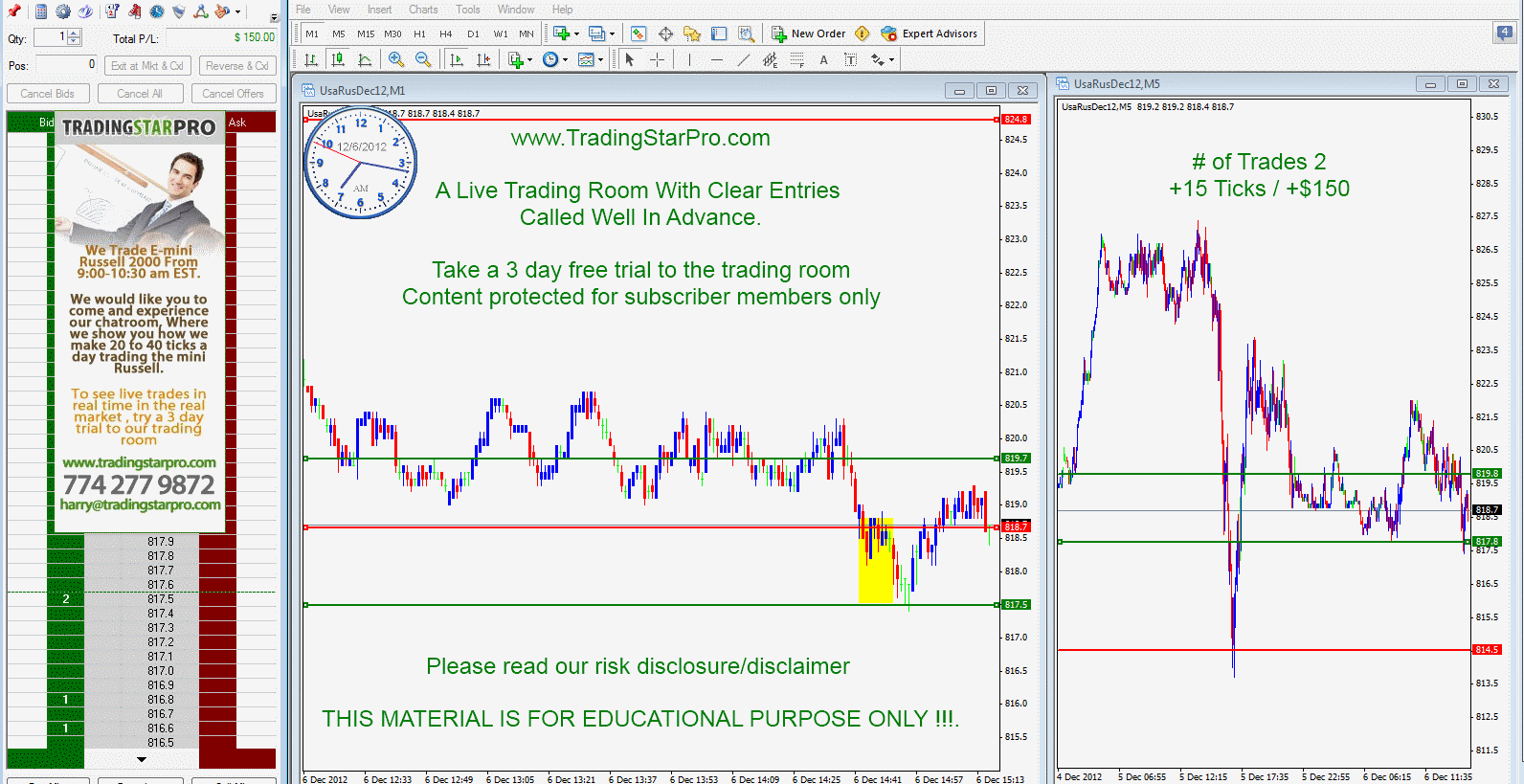This screenshot has width=1524, height=784.
Task: Click the Qty input field
Action: pyautogui.click(x=50, y=37)
